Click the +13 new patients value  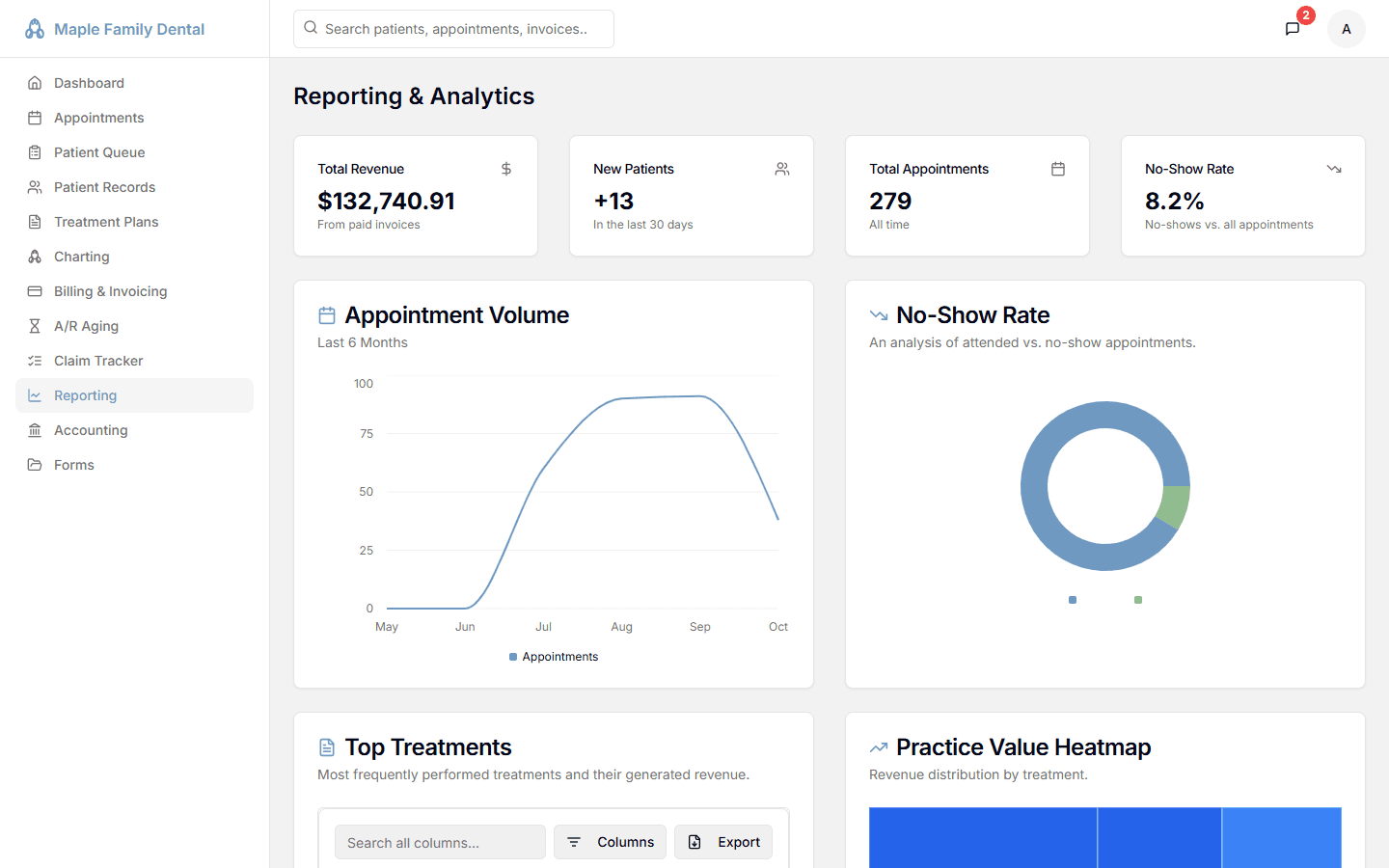(613, 201)
